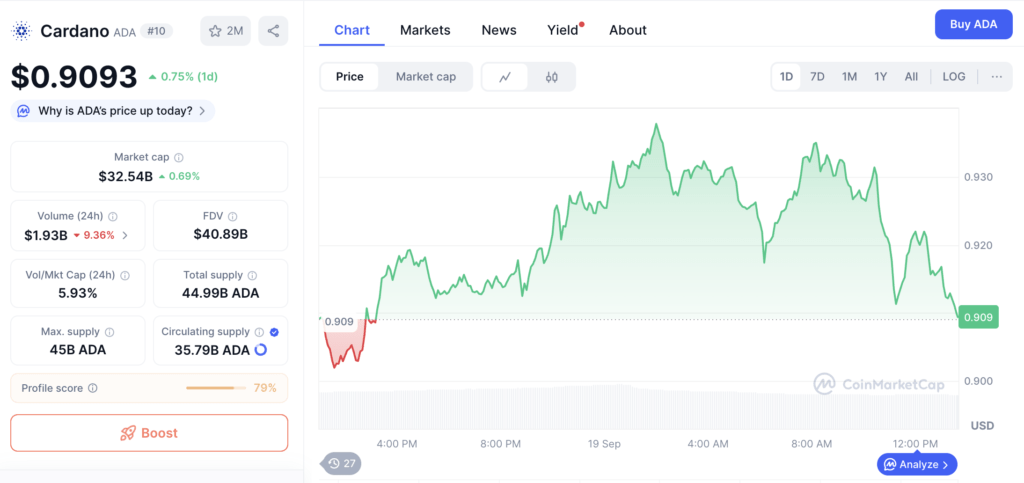Click the Cardano logo icon
Screen dimensions: 1024x483
click(22, 31)
